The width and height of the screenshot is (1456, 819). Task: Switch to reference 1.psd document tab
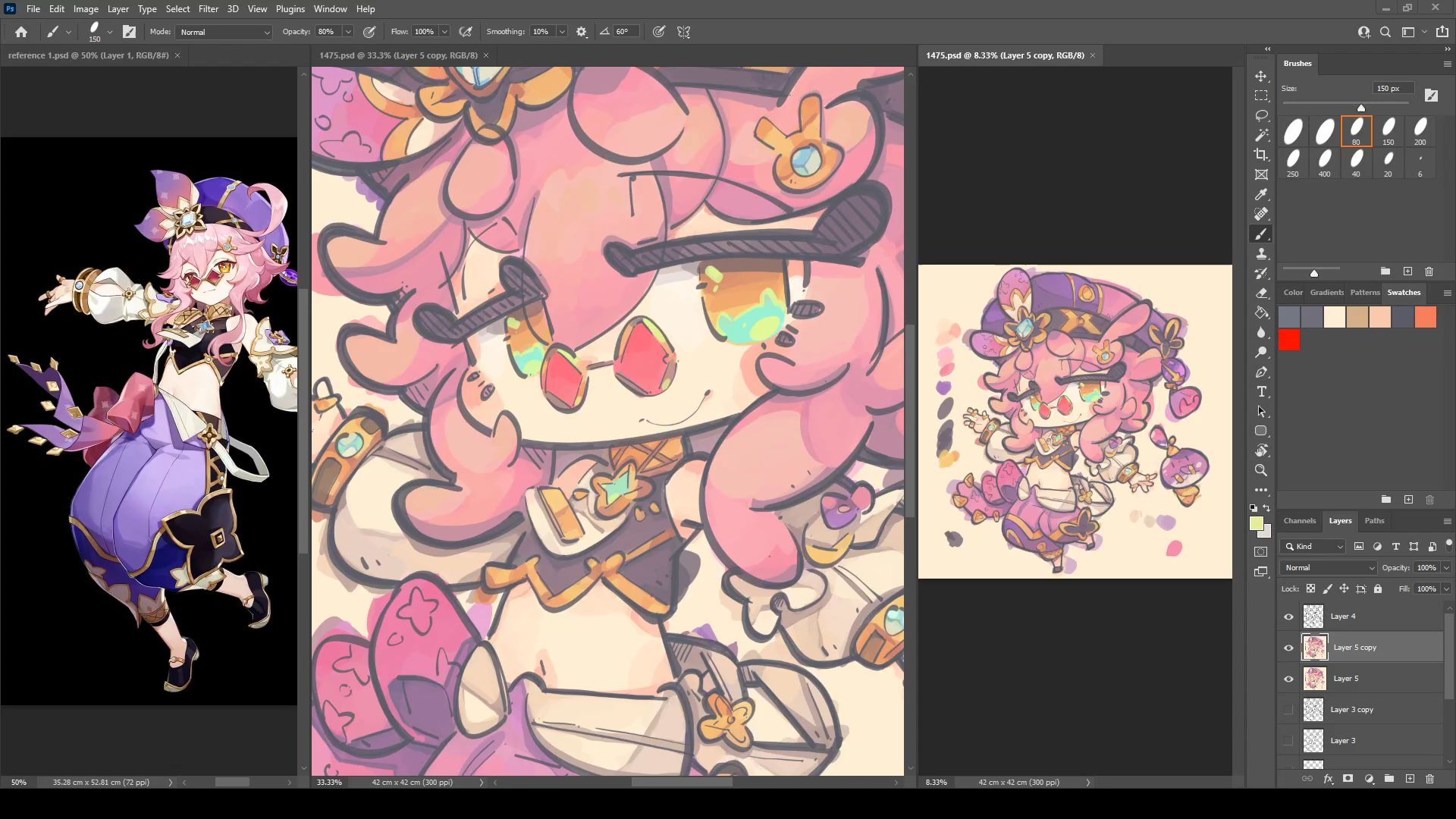coord(88,55)
